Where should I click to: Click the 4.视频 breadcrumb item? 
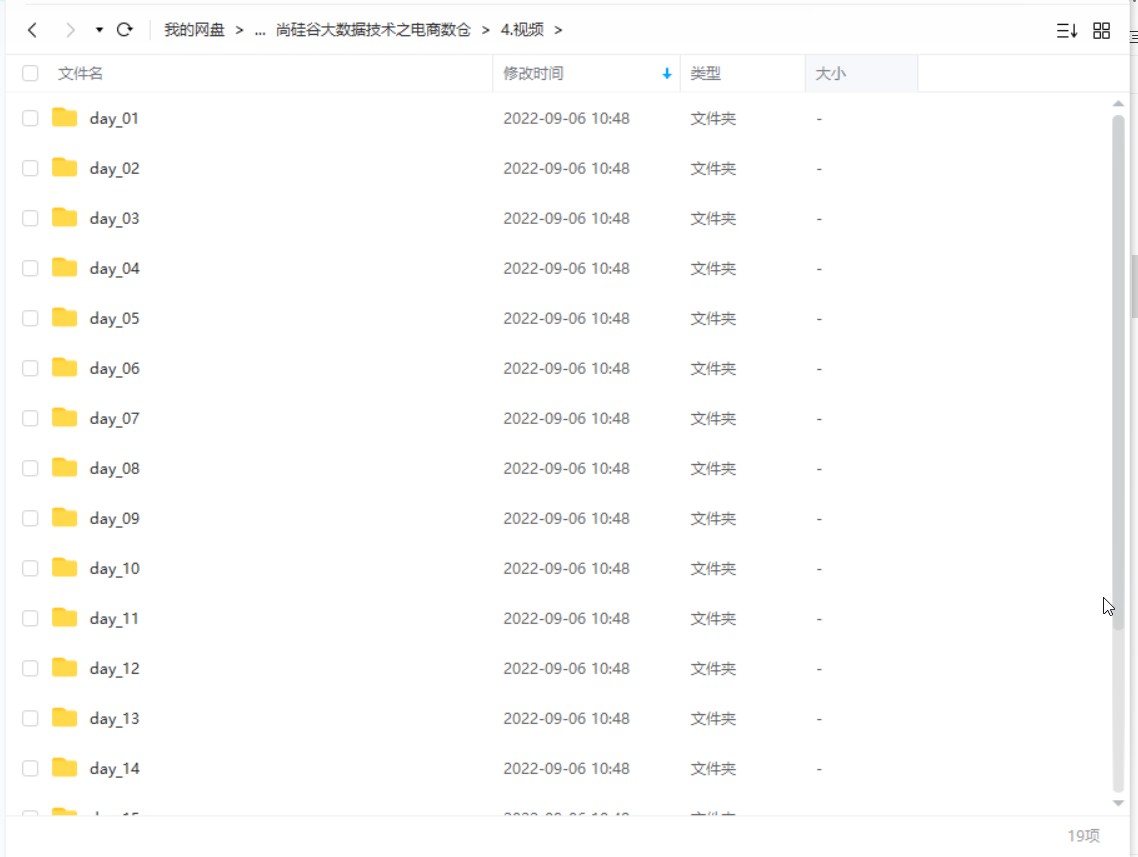(522, 30)
